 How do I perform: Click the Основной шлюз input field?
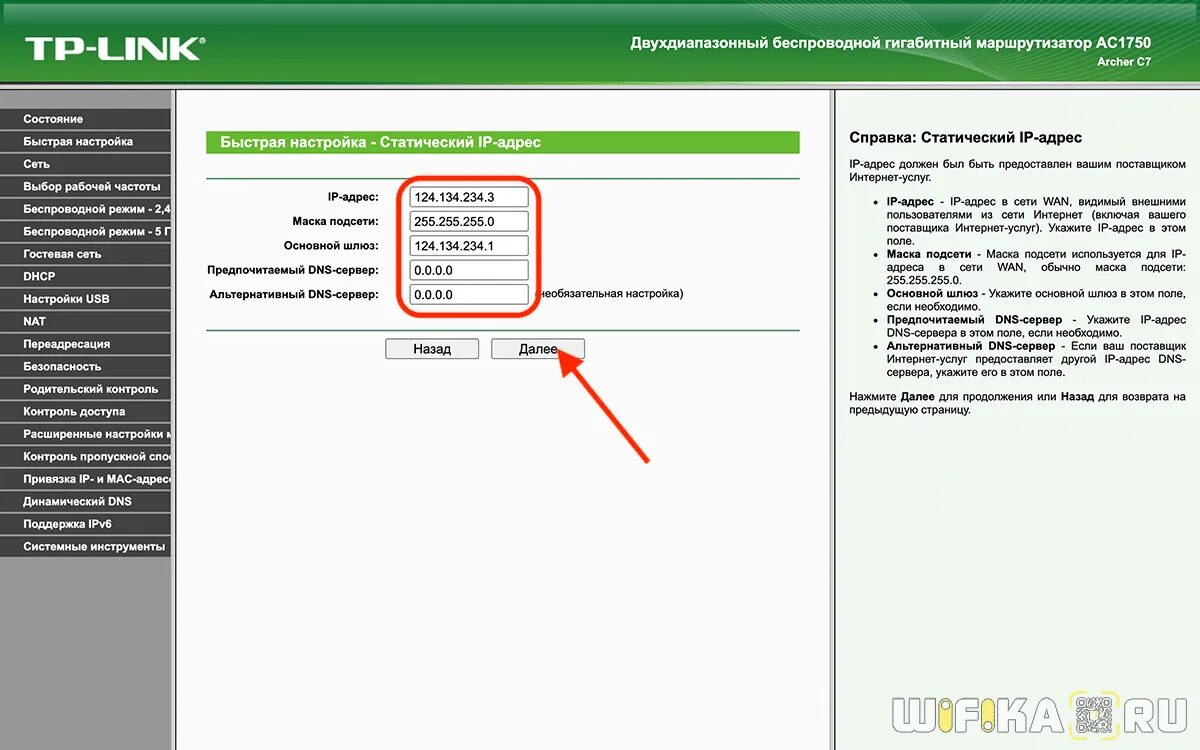point(469,246)
